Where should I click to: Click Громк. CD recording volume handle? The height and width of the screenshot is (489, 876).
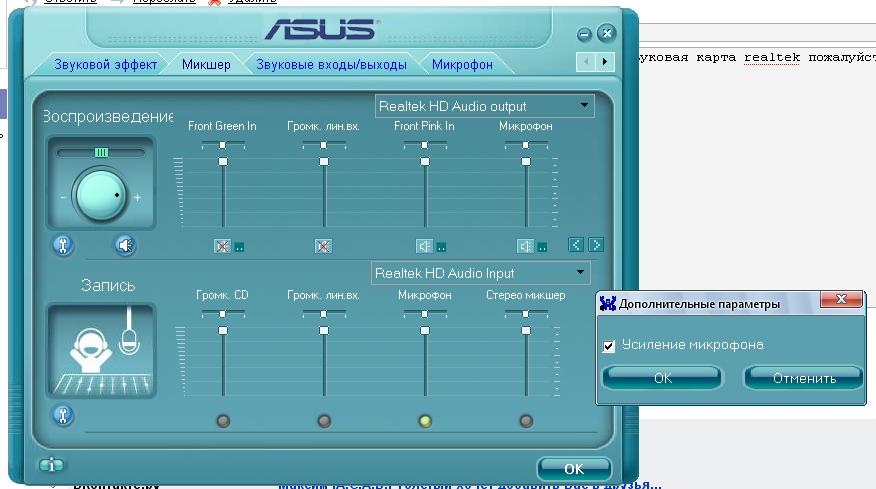(223, 330)
